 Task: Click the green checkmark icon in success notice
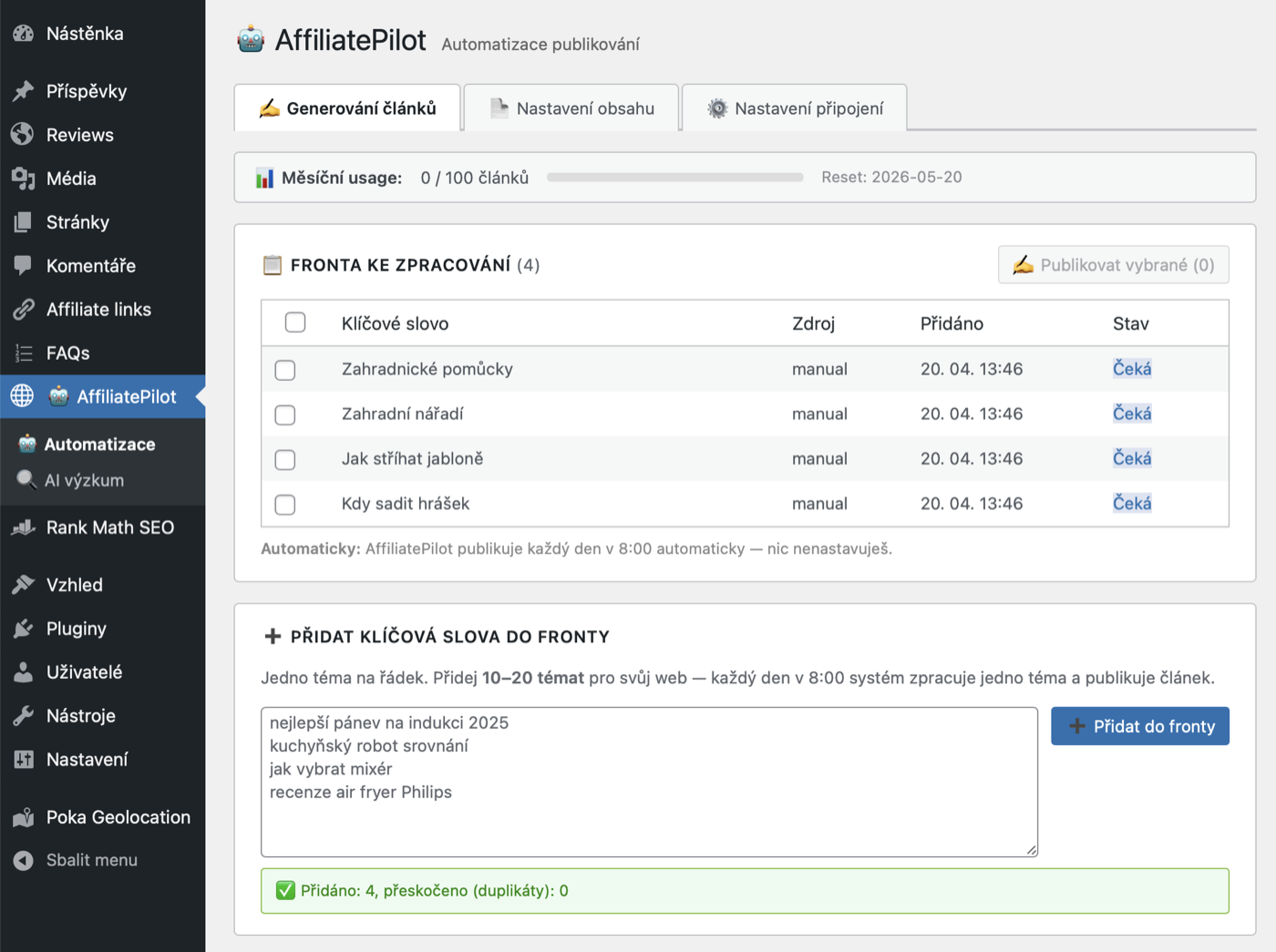(x=285, y=890)
